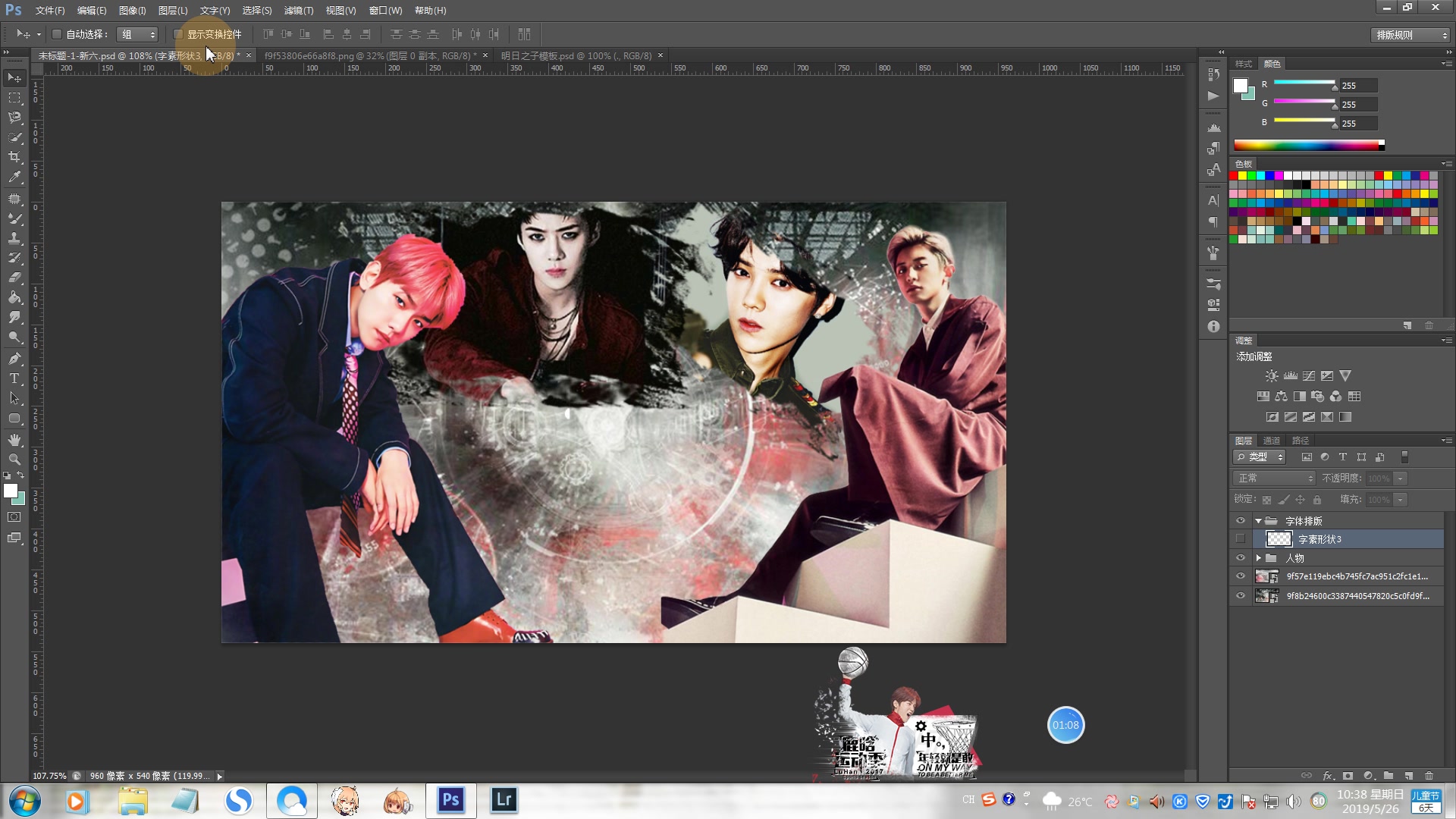Select the Pen tool
This screenshot has width=1456, height=819.
pyautogui.click(x=14, y=359)
